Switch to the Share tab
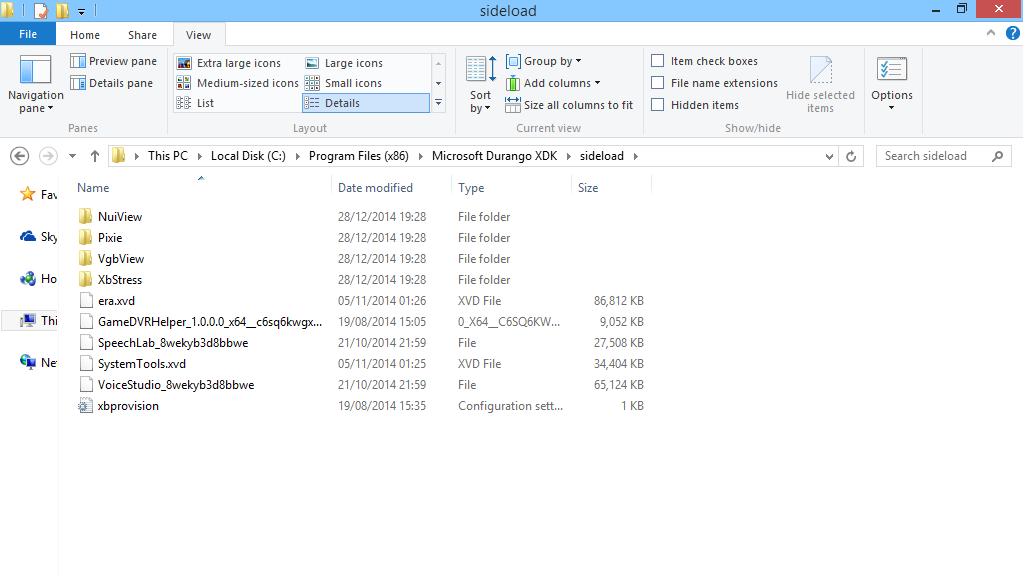The width and height of the screenshot is (1023, 577). [x=142, y=35]
